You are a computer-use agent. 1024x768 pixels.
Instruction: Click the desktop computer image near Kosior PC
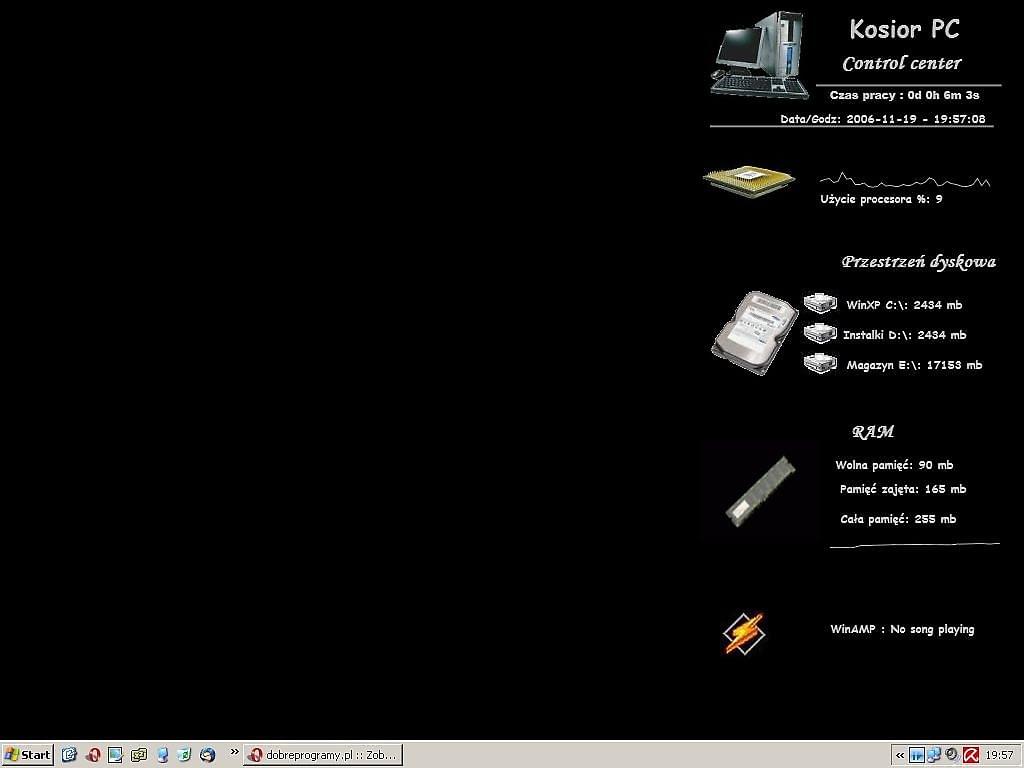coord(760,55)
